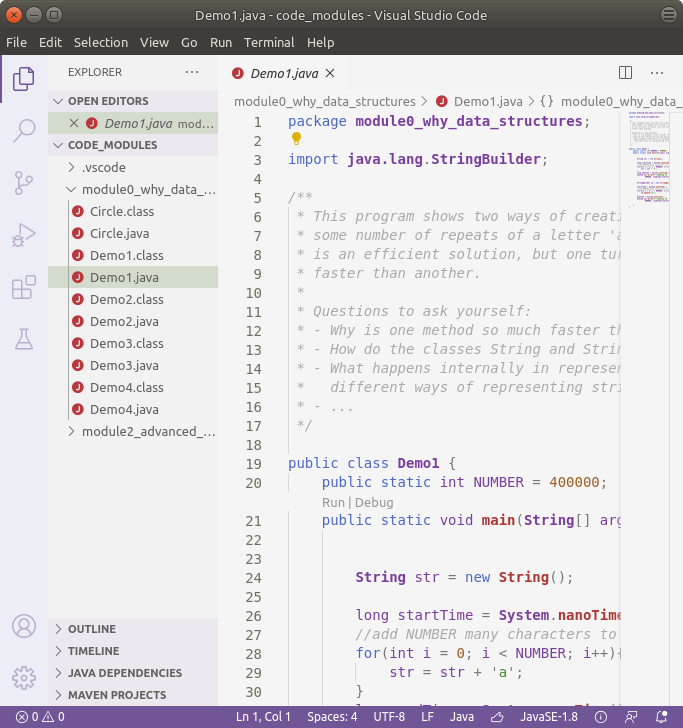Image resolution: width=683 pixels, height=728 pixels.
Task: Open the Selection menu
Action: pyautogui.click(x=101, y=43)
